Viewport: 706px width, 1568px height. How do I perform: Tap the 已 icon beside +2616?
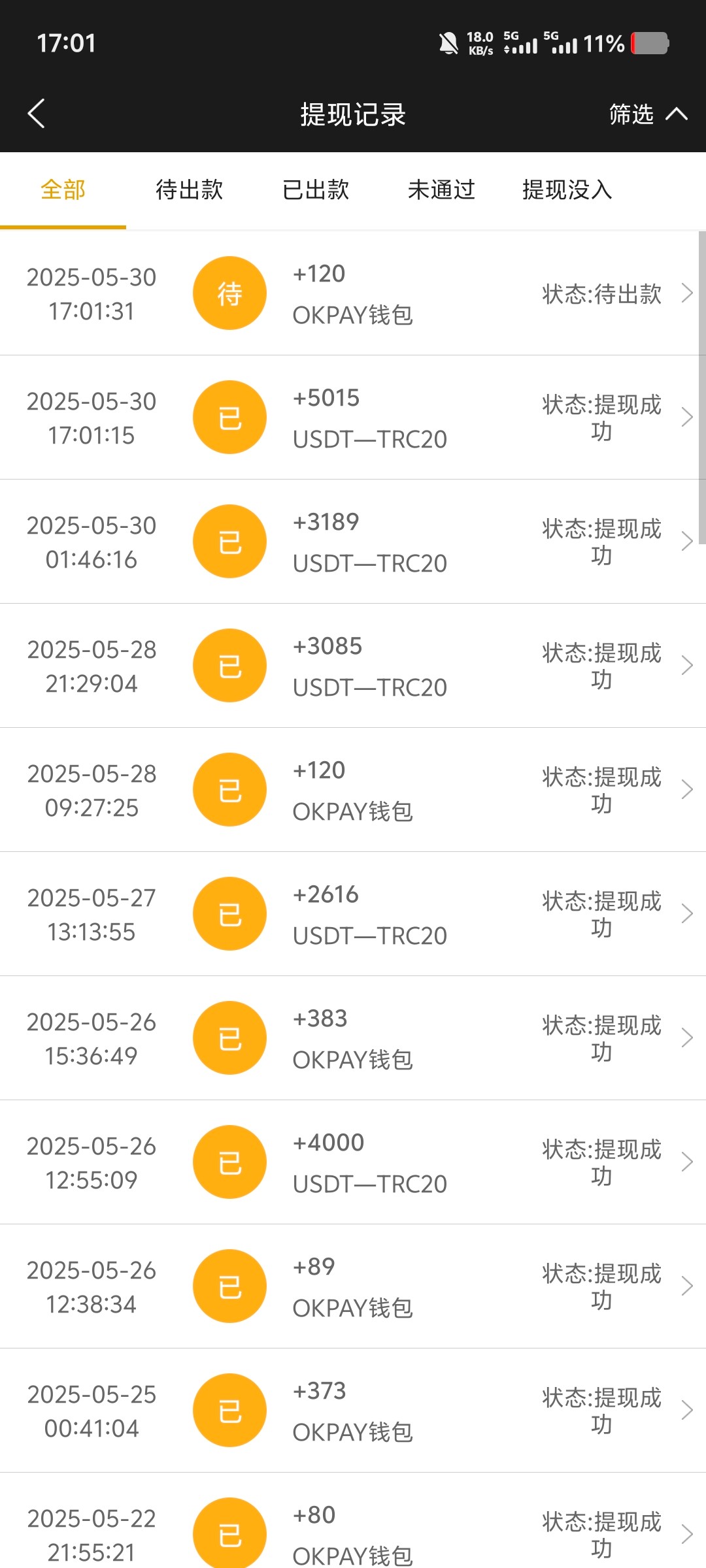pos(229,914)
